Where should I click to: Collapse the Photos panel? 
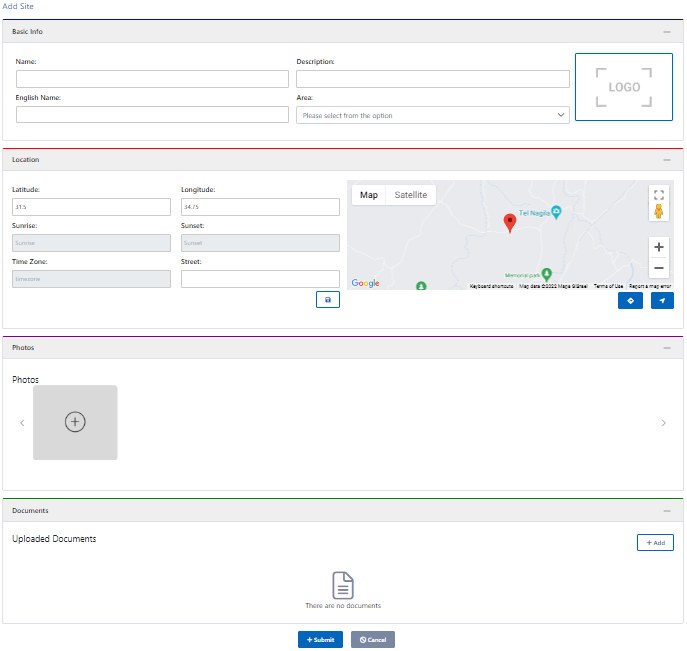[667, 348]
